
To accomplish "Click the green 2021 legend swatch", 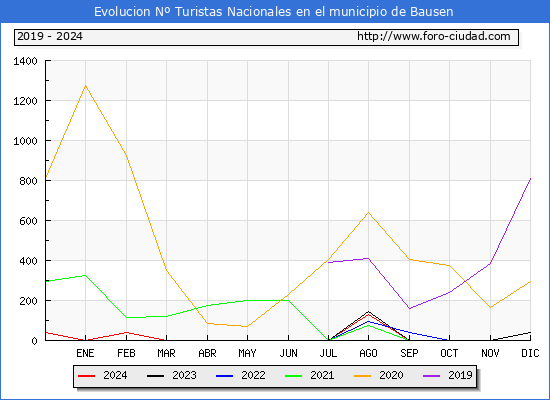I will [294, 376].
